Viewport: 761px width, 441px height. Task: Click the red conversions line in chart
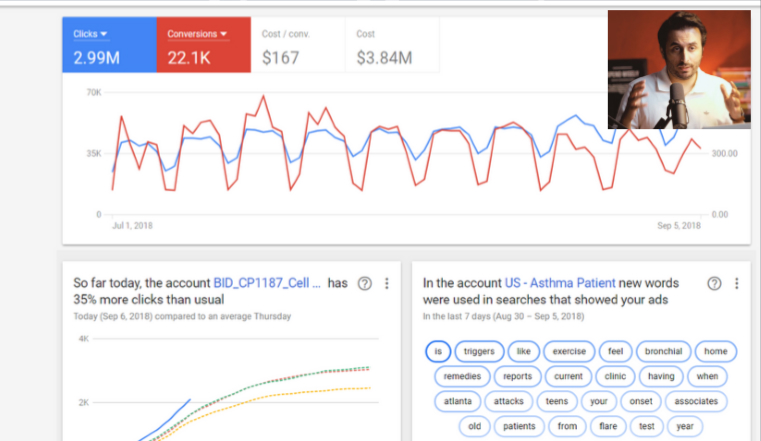[x=264, y=98]
